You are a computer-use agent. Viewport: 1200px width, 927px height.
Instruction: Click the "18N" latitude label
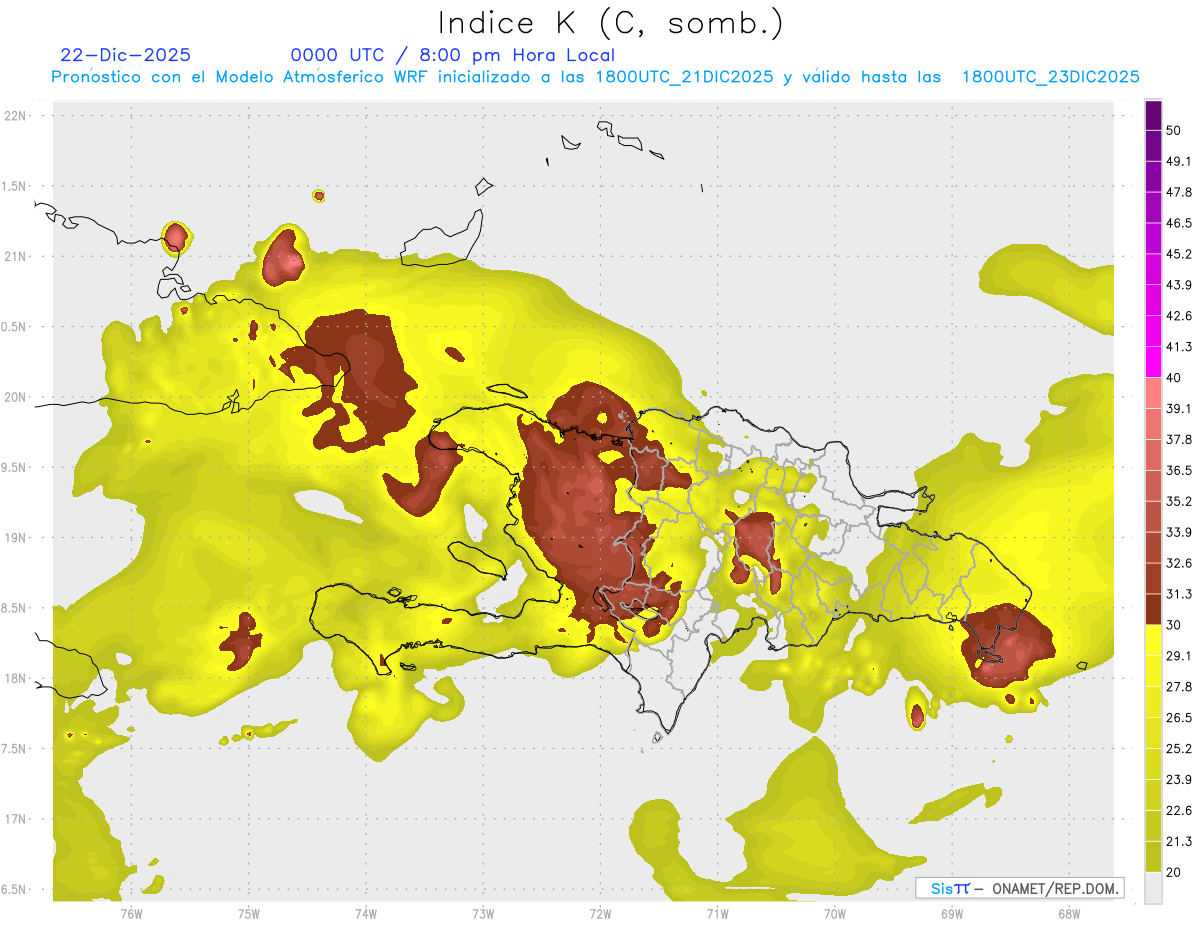pyautogui.click(x=16, y=679)
